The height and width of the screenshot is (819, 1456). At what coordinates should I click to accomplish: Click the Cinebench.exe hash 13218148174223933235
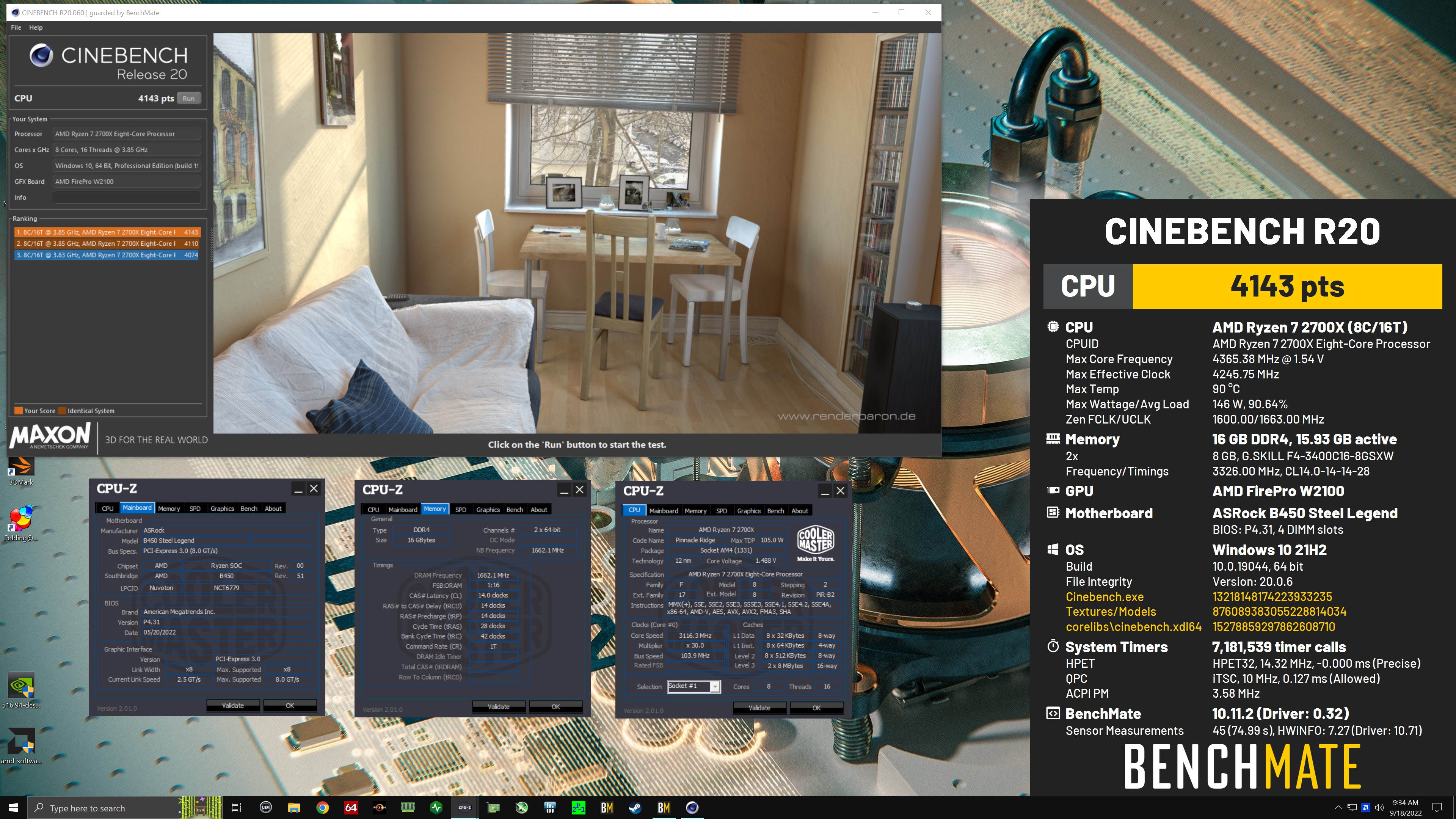click(x=1272, y=597)
